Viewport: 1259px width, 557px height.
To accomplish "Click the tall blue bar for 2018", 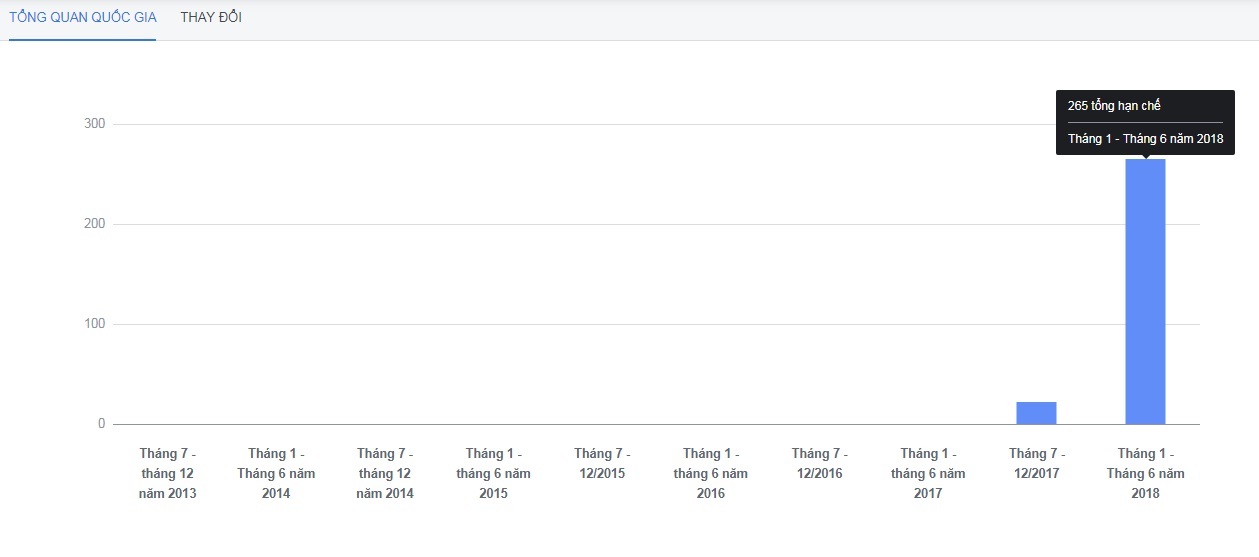I will (x=1145, y=291).
